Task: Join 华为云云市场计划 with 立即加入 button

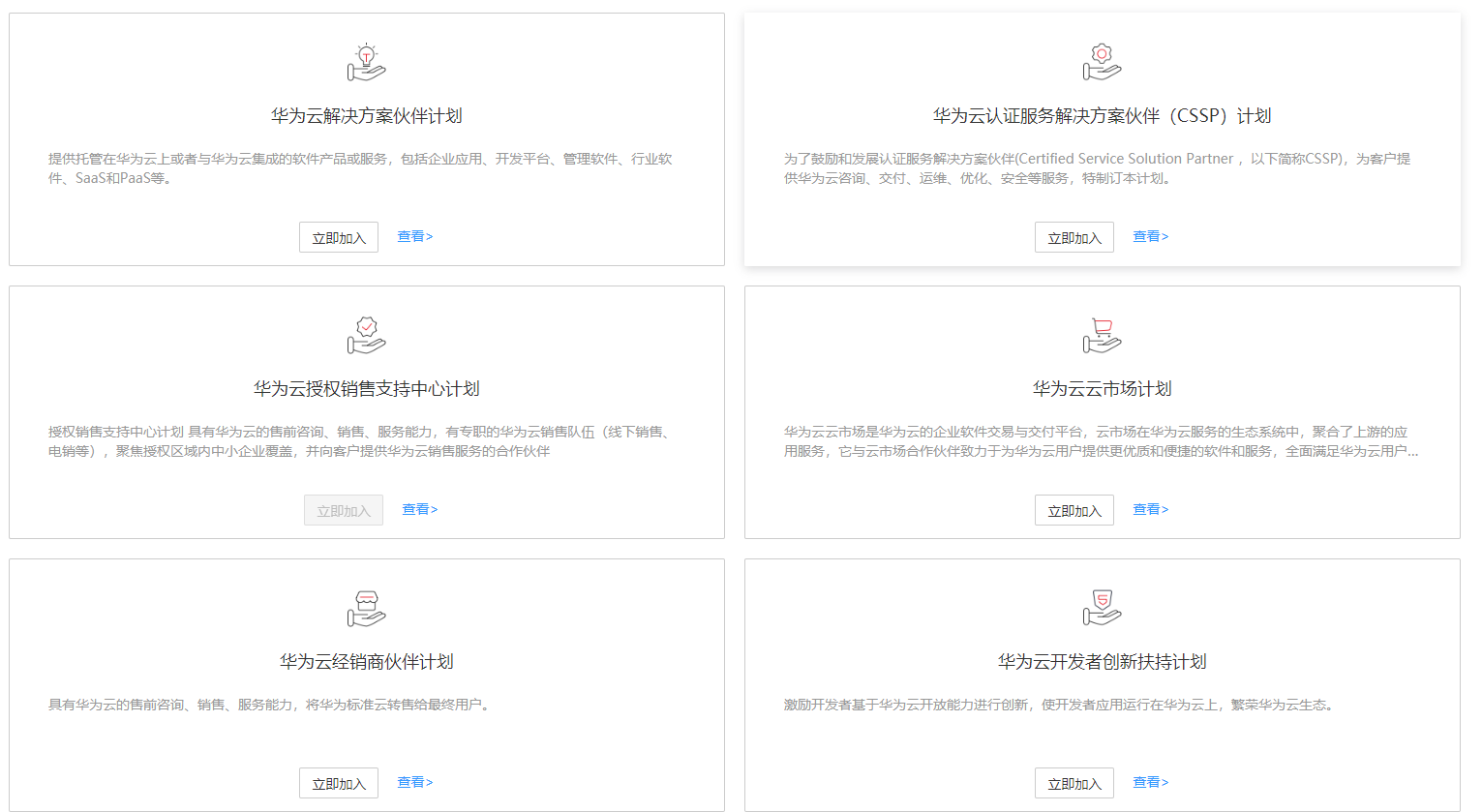Action: coord(1074,510)
